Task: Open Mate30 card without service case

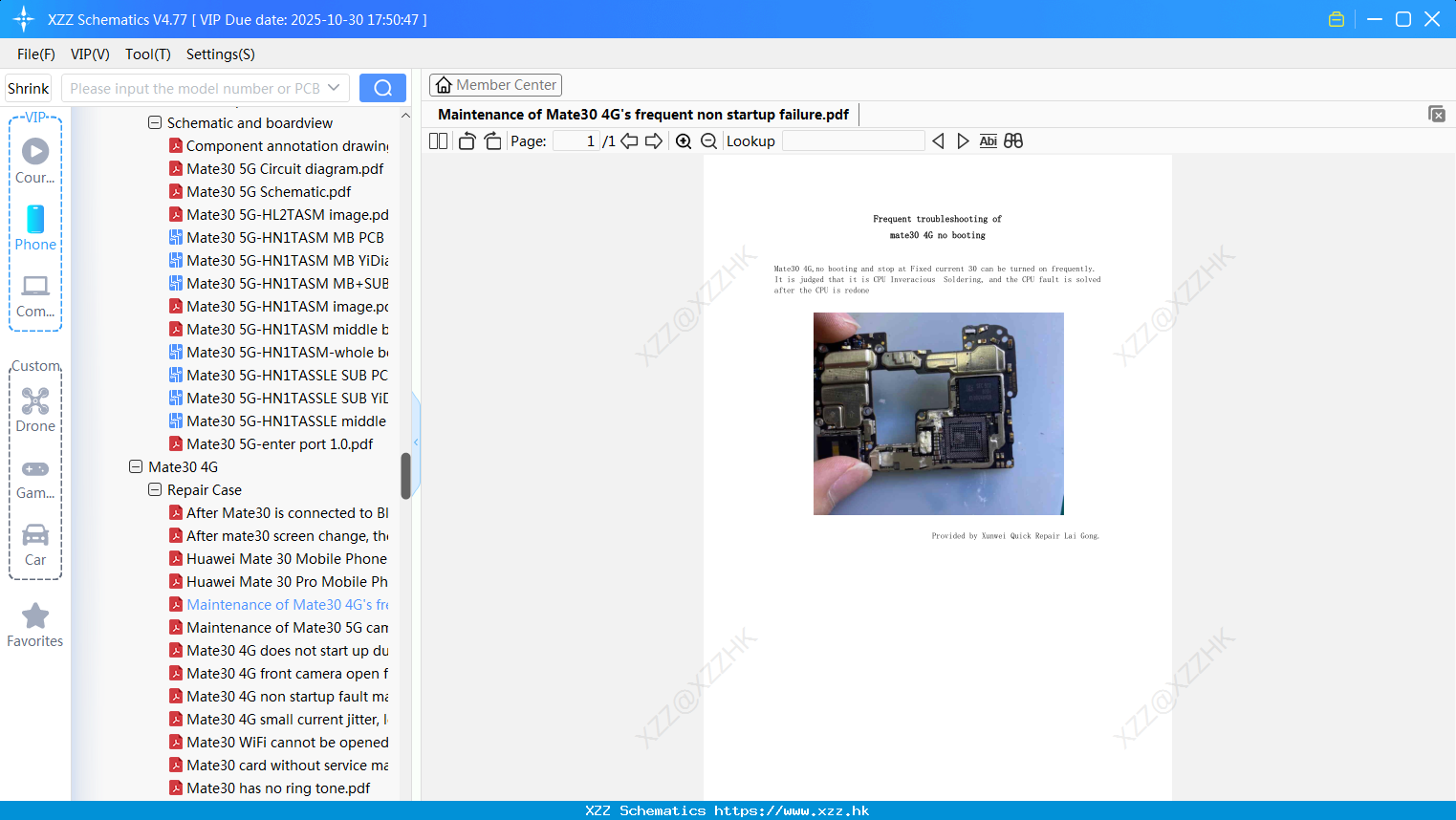Action: click(x=278, y=765)
